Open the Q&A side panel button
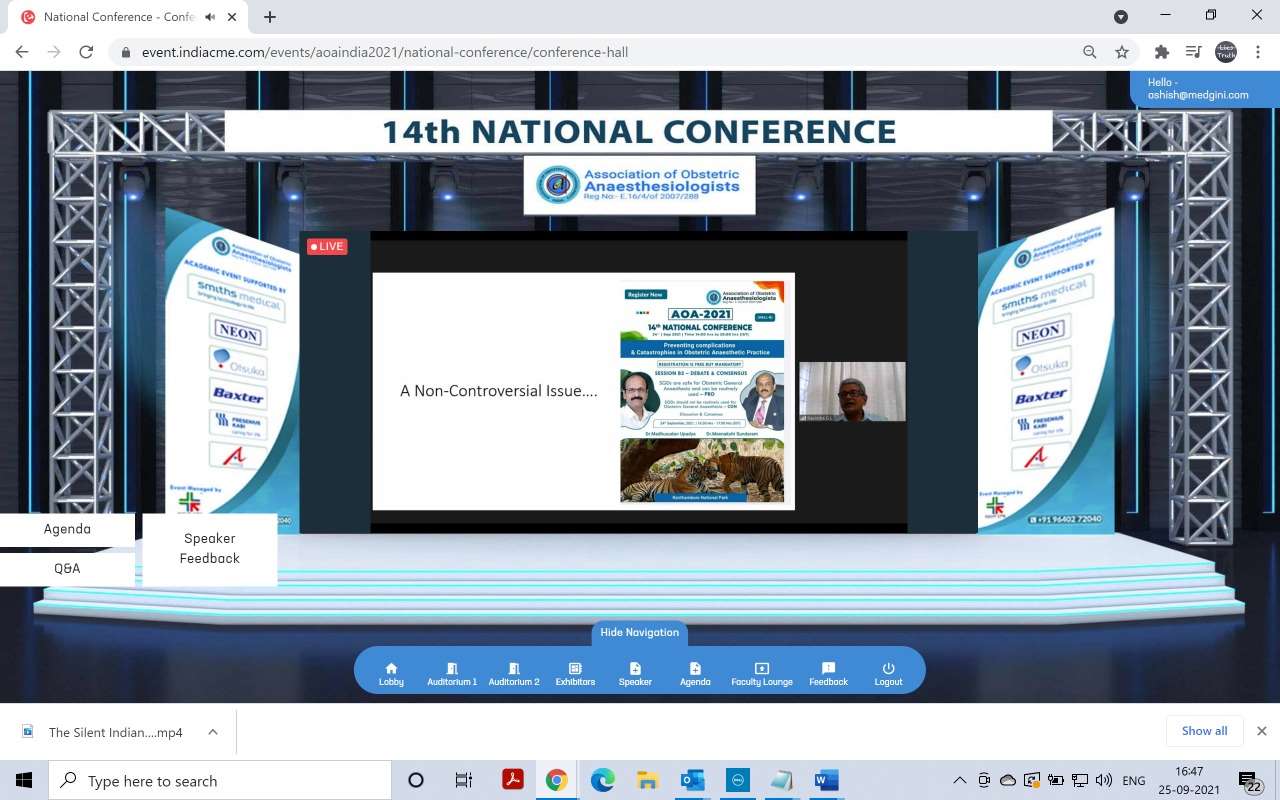The width and height of the screenshot is (1280, 800). click(67, 568)
